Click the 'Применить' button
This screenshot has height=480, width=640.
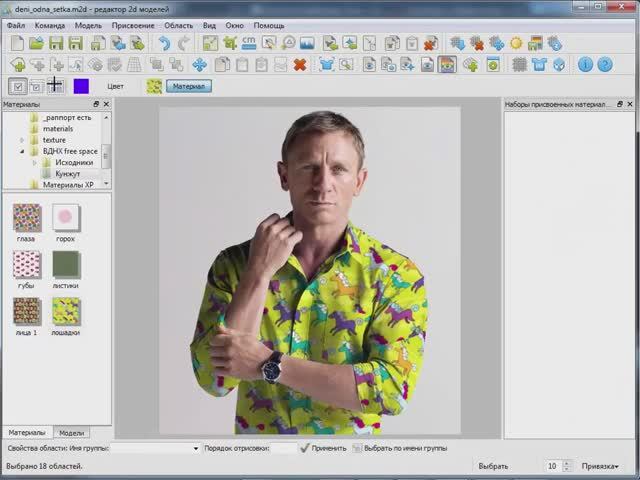(x=323, y=448)
